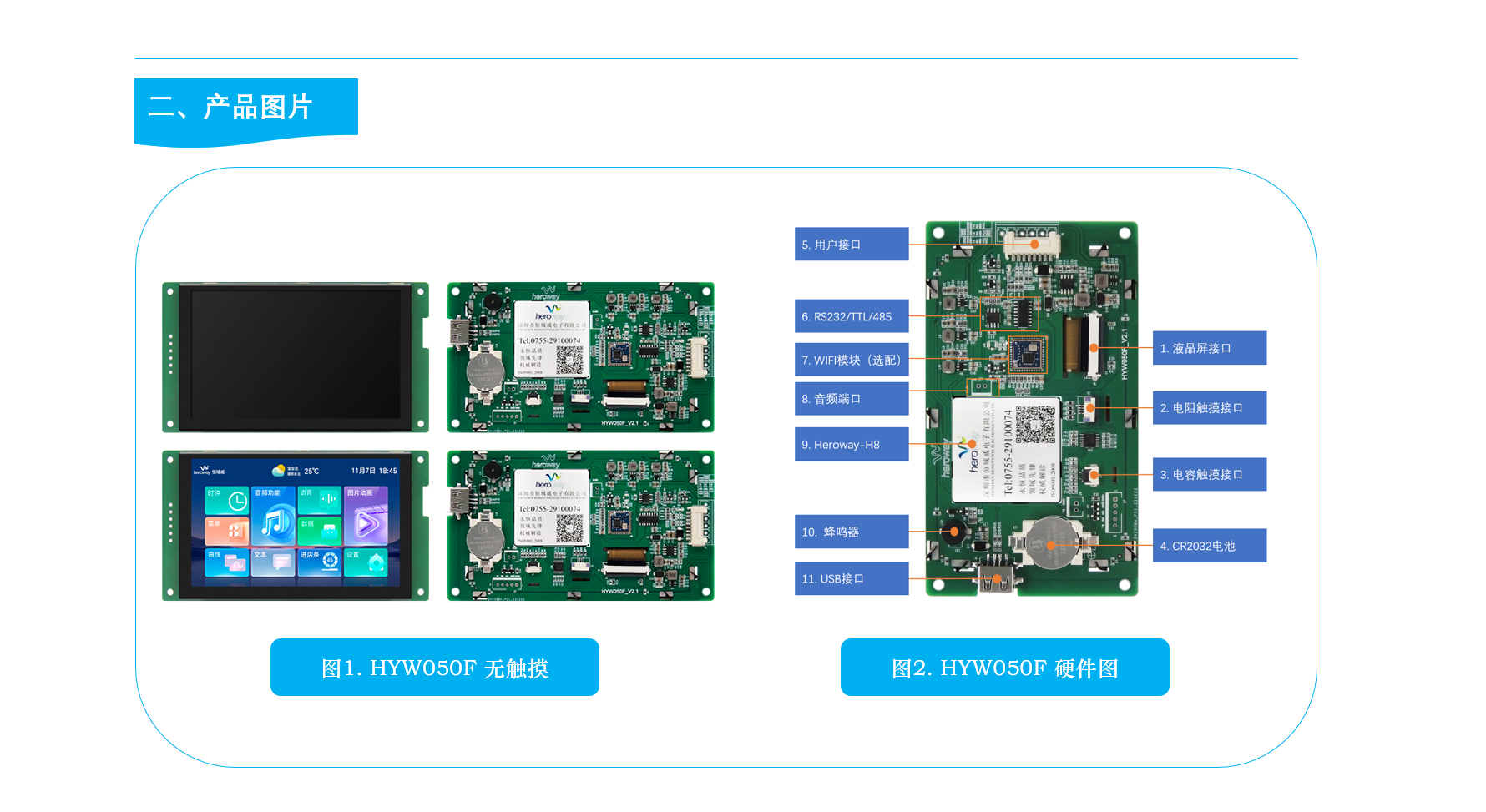Select the '1. 液晶屏接口' label
Viewport: 1486px width, 812px height.
tap(1209, 348)
